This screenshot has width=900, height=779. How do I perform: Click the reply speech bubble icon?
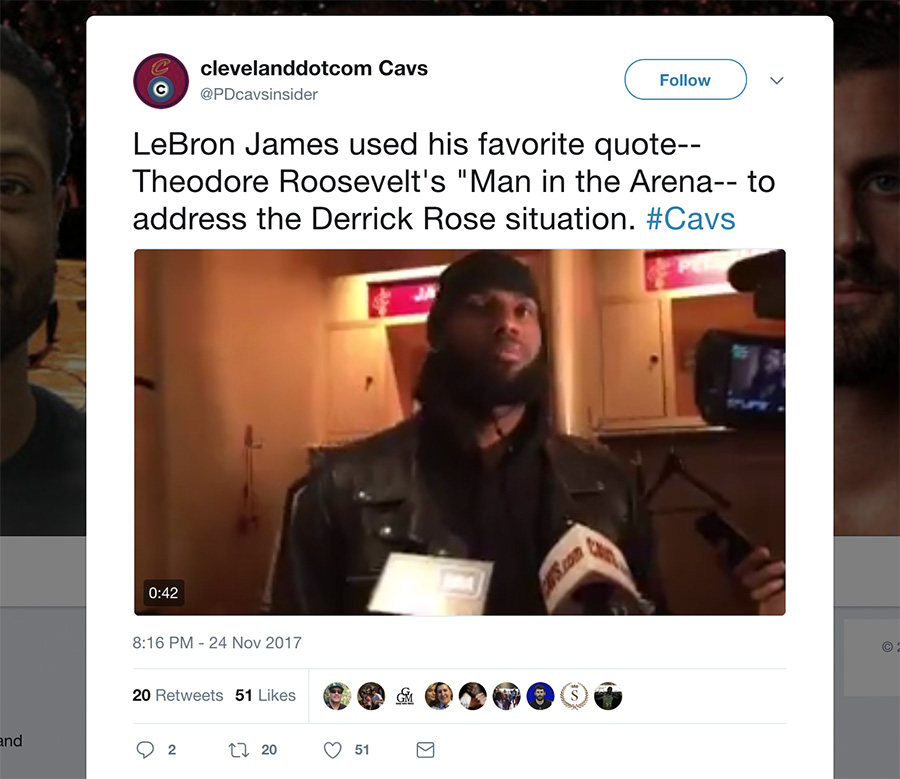pos(145,750)
